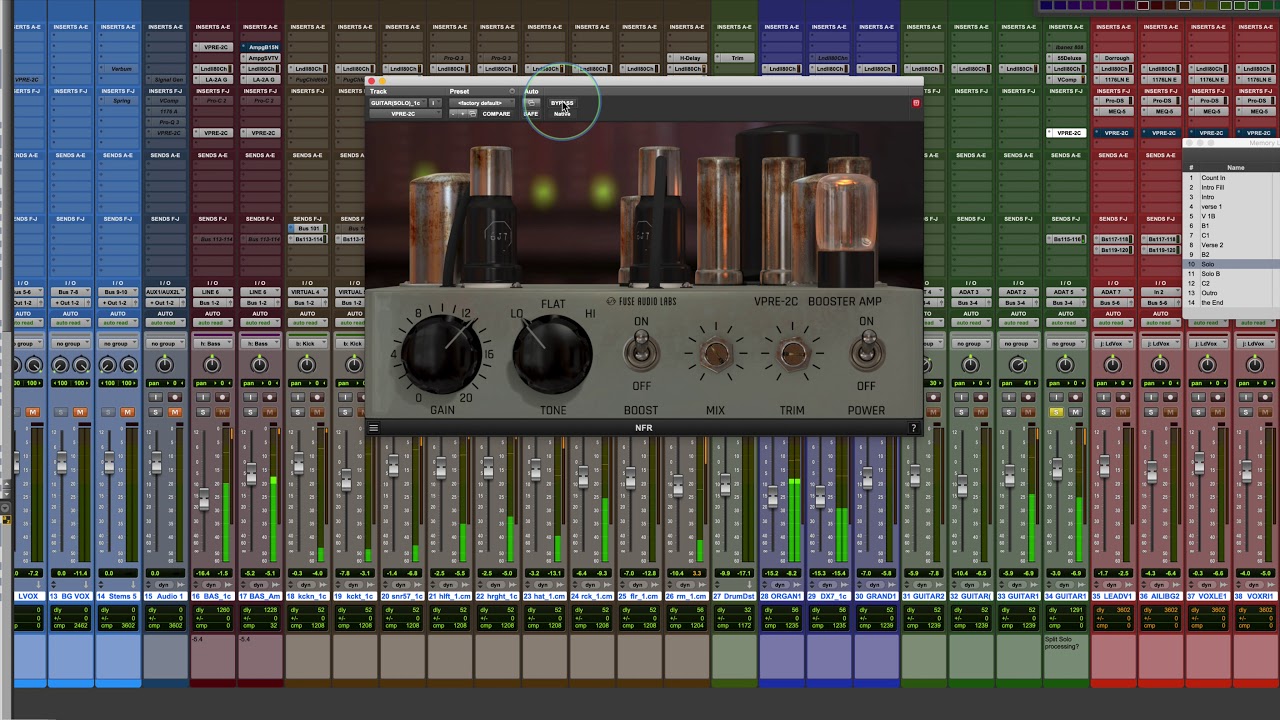Click the GAIN knob on VPRE-2C
The width and height of the screenshot is (1280, 720).
[443, 352]
